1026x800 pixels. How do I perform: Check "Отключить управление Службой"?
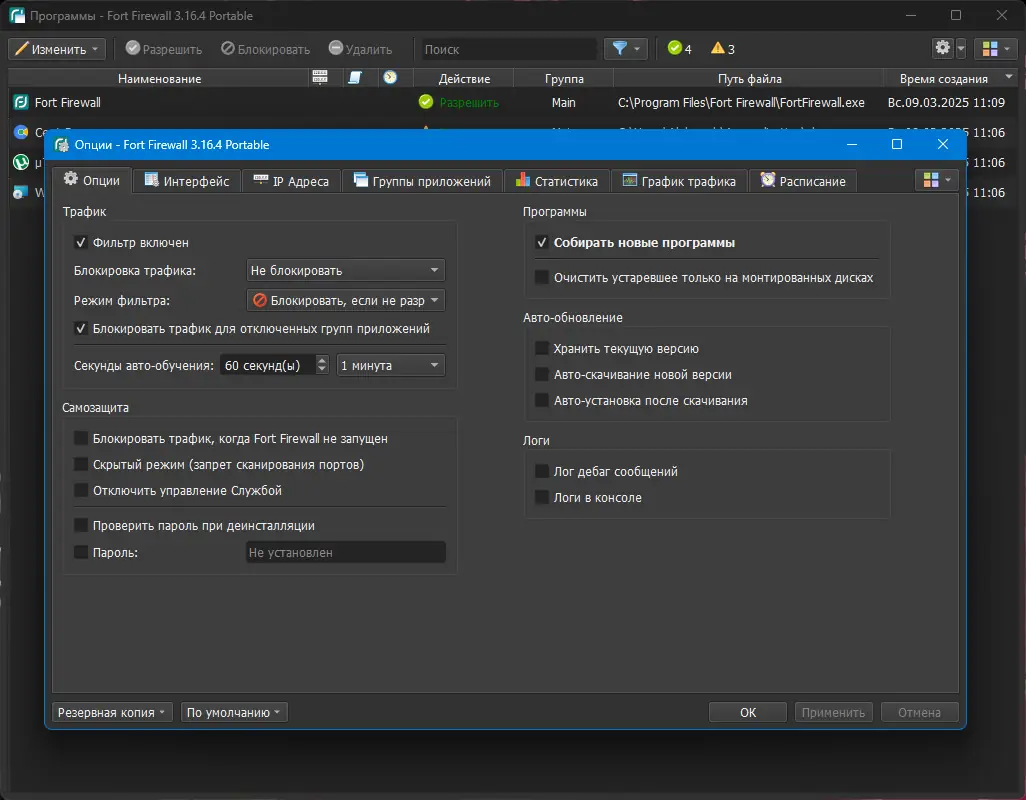[x=81, y=491]
